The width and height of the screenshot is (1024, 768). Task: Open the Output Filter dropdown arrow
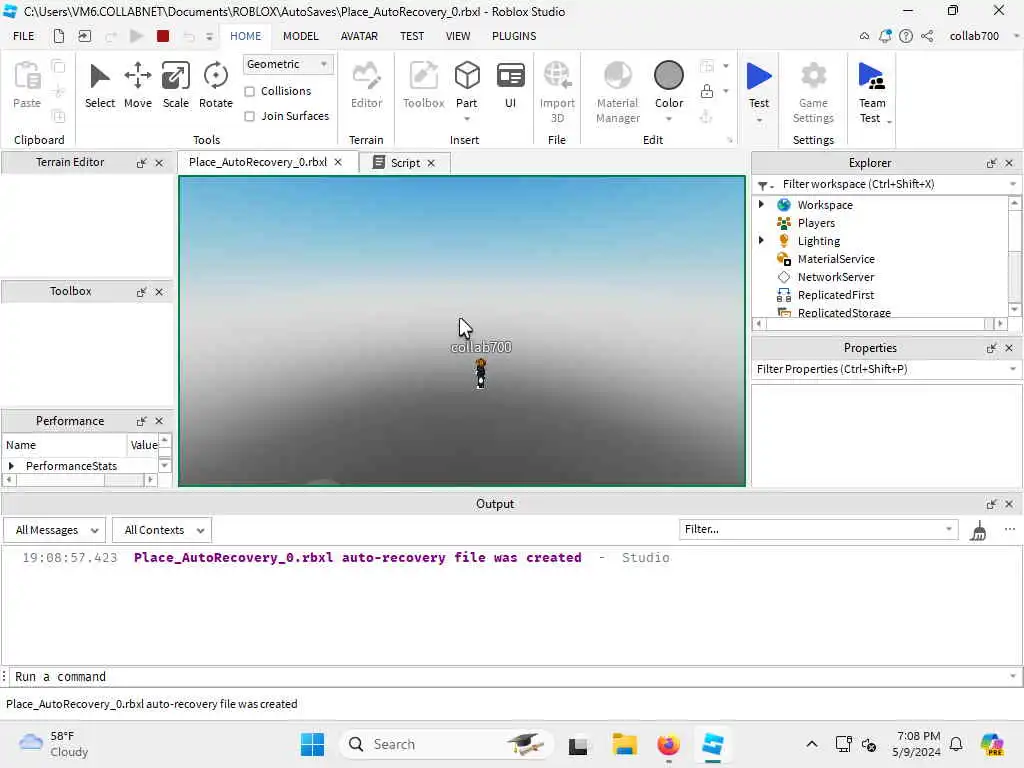coord(949,529)
